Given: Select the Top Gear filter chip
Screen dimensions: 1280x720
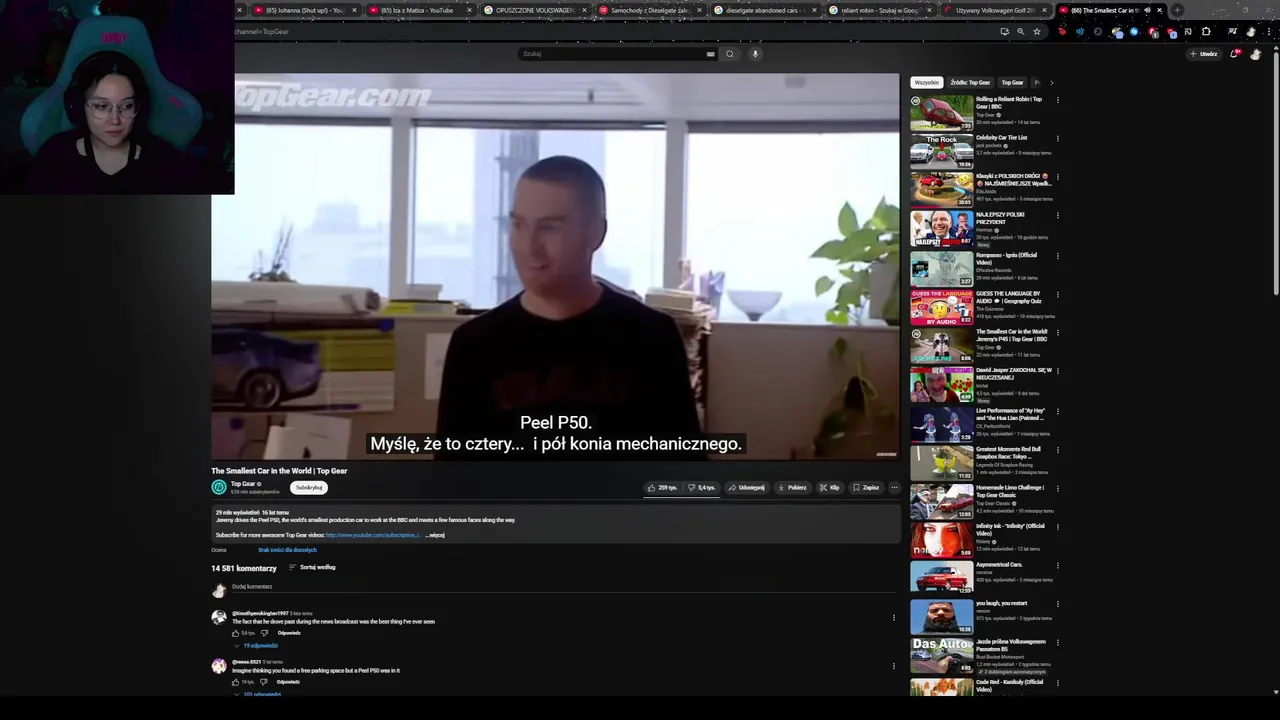Looking at the screenshot, I should [x=1013, y=83].
